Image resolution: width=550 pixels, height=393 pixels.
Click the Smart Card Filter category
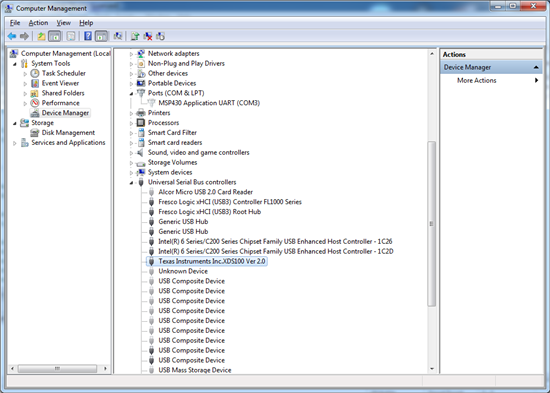[172, 133]
